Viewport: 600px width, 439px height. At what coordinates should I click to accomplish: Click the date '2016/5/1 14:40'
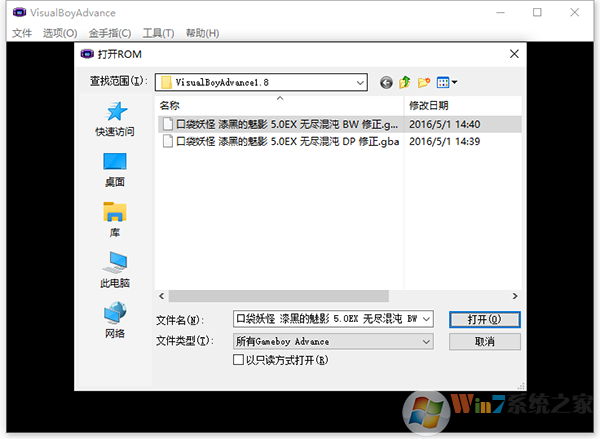point(445,124)
